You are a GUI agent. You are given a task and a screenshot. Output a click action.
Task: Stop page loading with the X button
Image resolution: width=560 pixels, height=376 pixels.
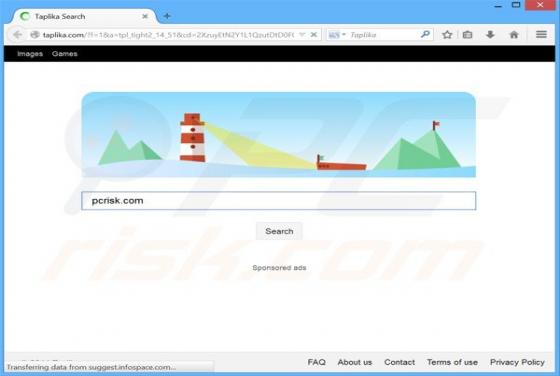coord(314,35)
